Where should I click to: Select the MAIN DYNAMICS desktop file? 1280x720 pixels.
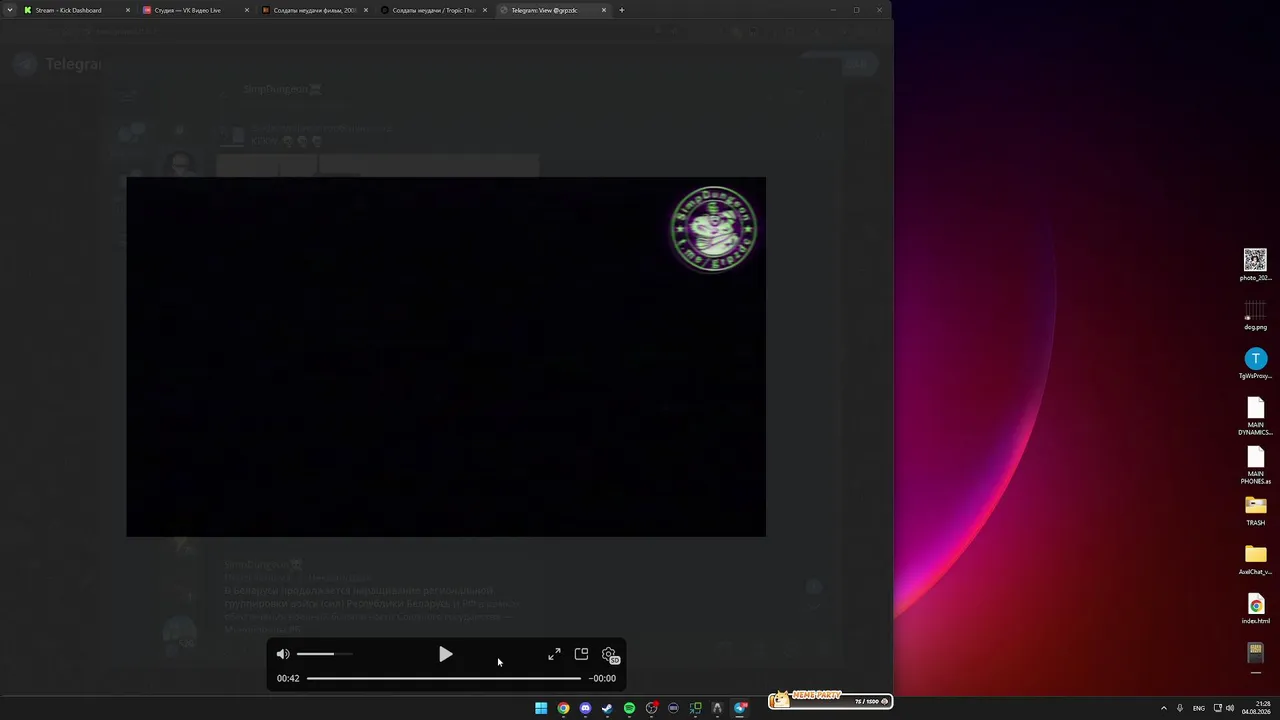coord(1255,416)
